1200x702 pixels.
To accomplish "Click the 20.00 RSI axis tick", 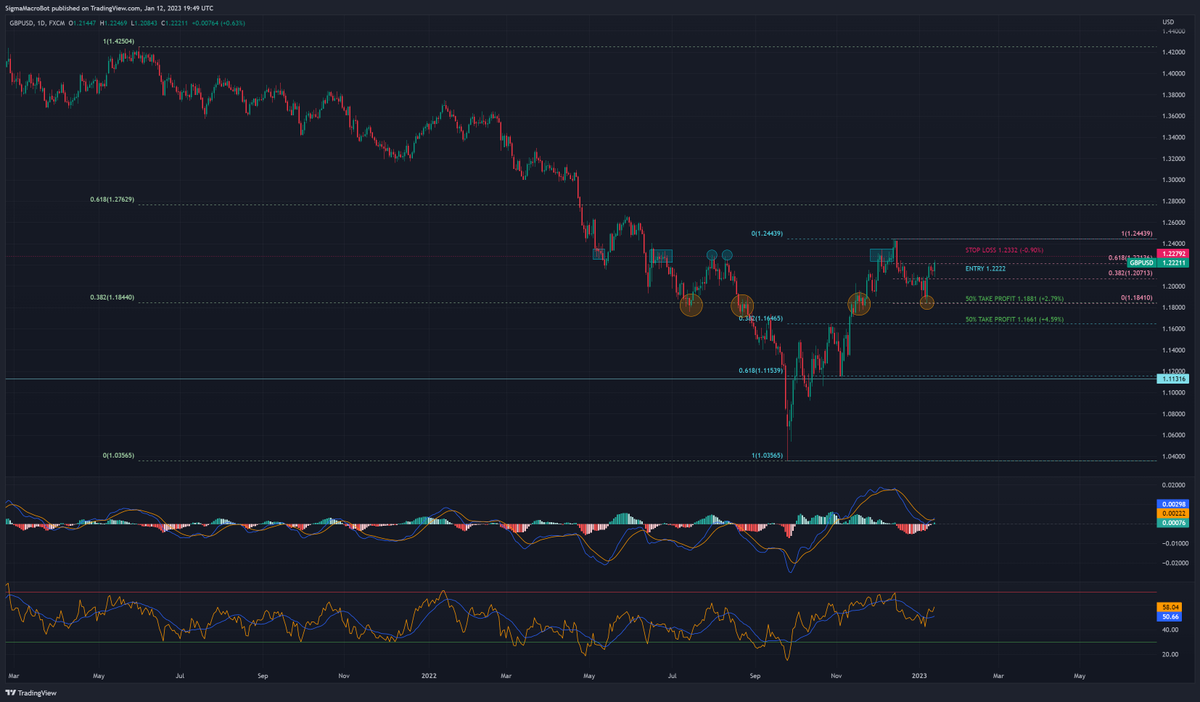I will [x=1171, y=654].
